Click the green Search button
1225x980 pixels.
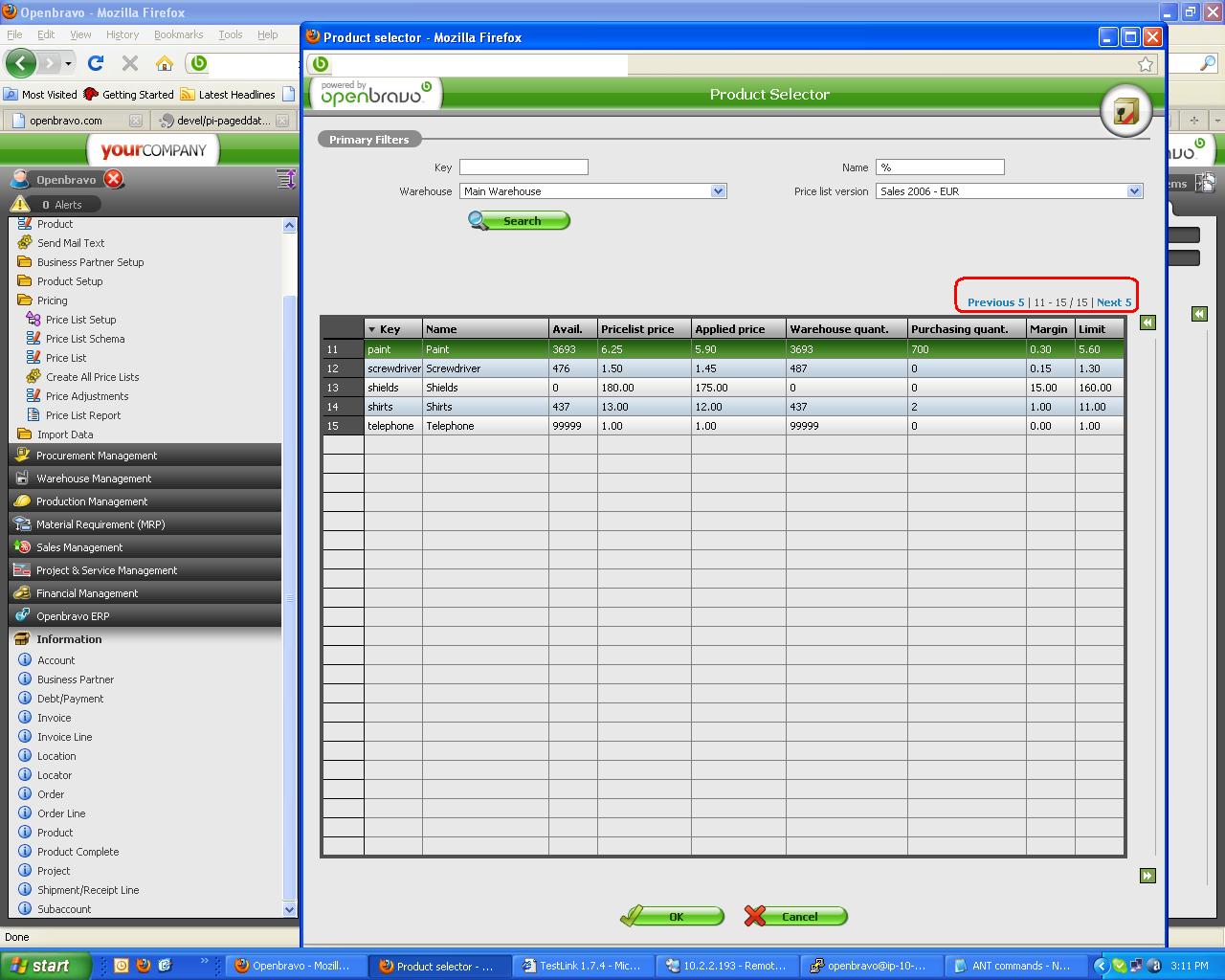coord(520,221)
